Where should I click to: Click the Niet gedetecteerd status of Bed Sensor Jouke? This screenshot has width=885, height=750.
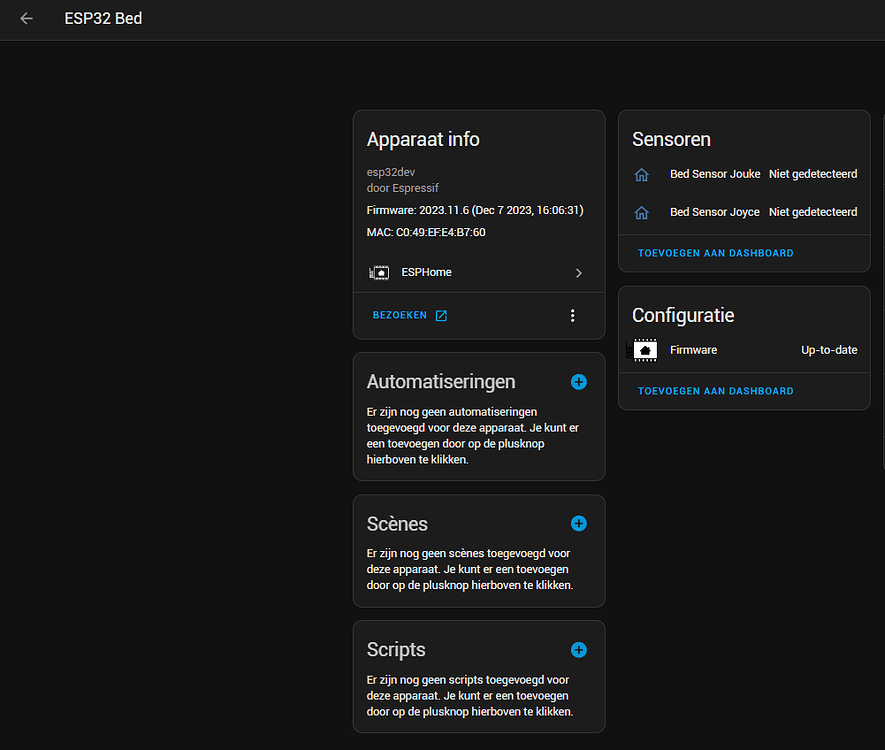(x=813, y=174)
